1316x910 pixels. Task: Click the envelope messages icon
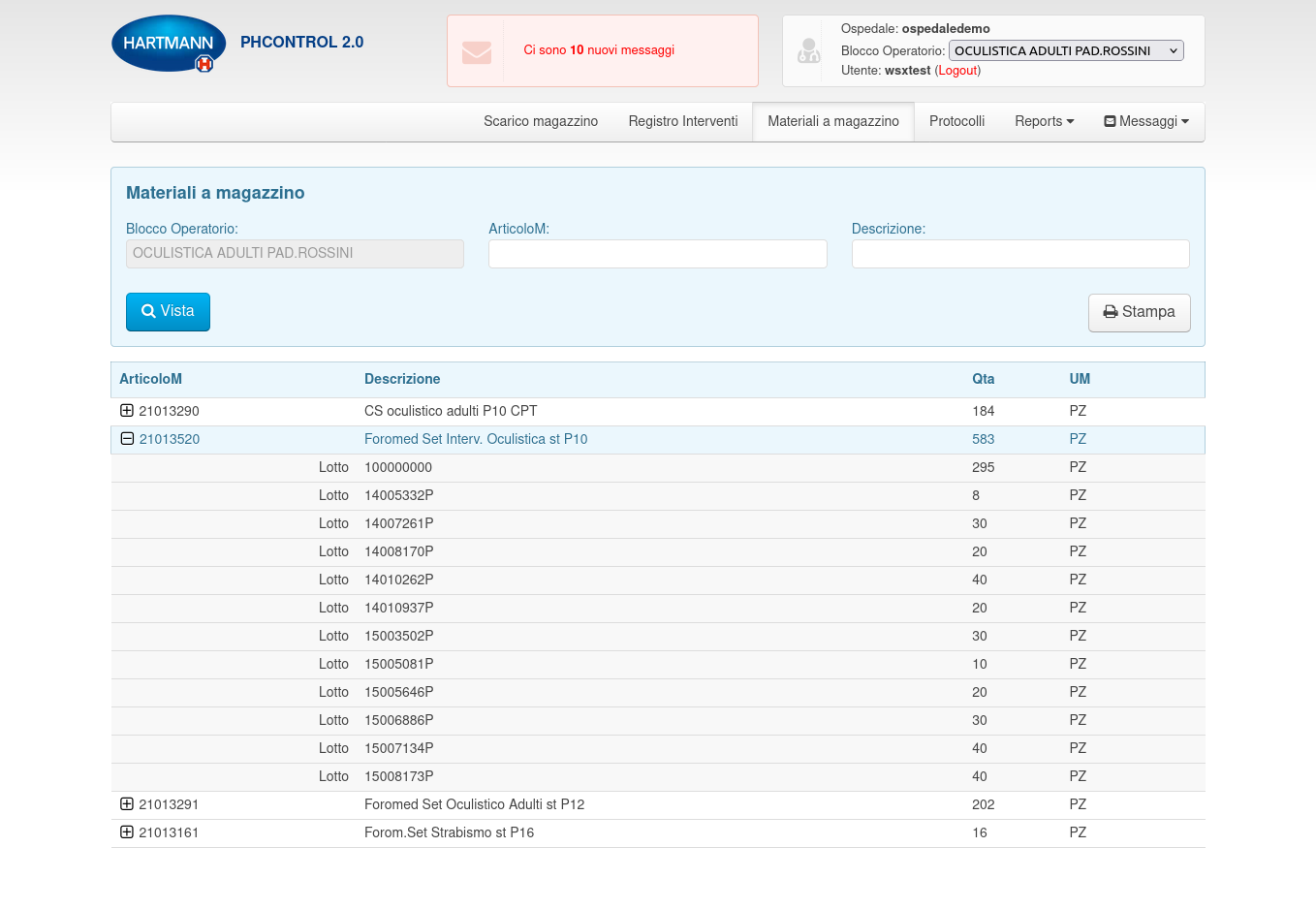pyautogui.click(x=477, y=52)
